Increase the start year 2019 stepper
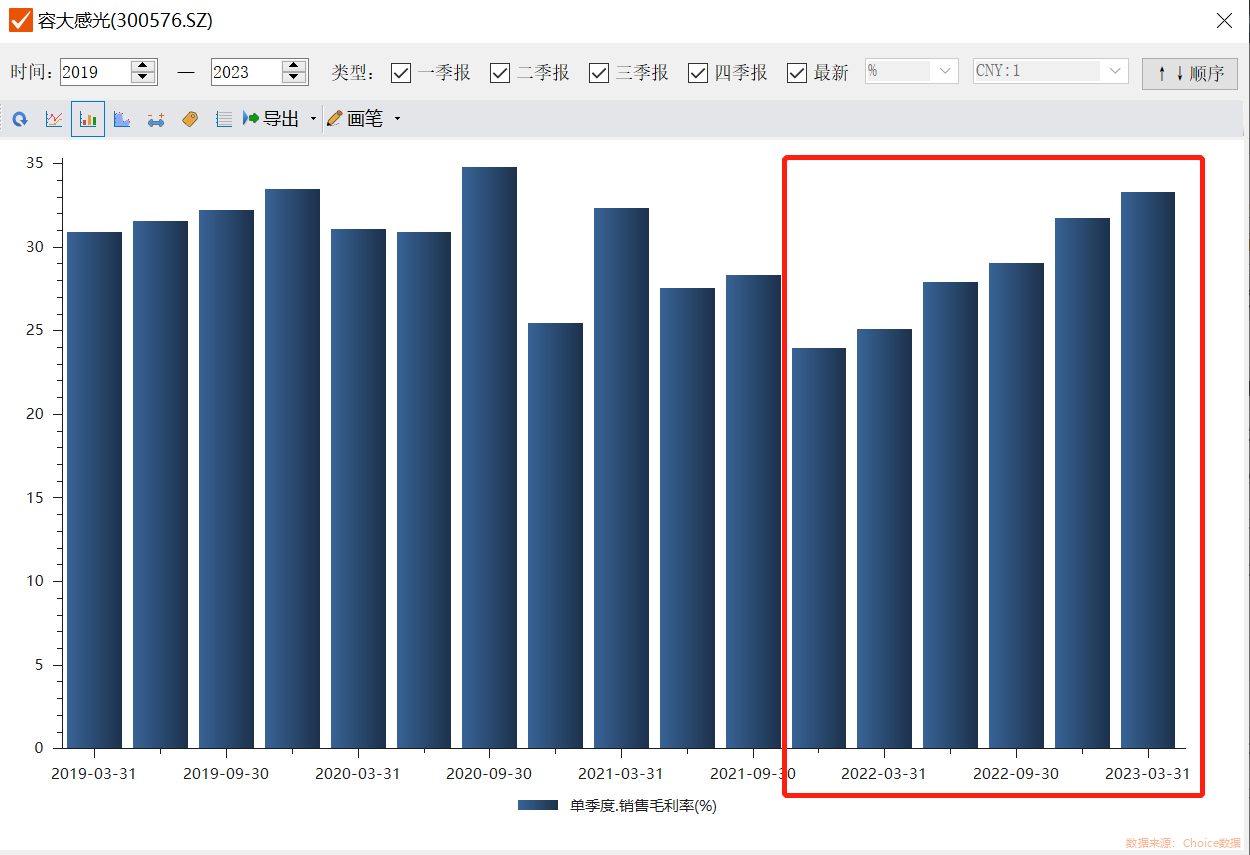The image size is (1250, 855). point(144,66)
